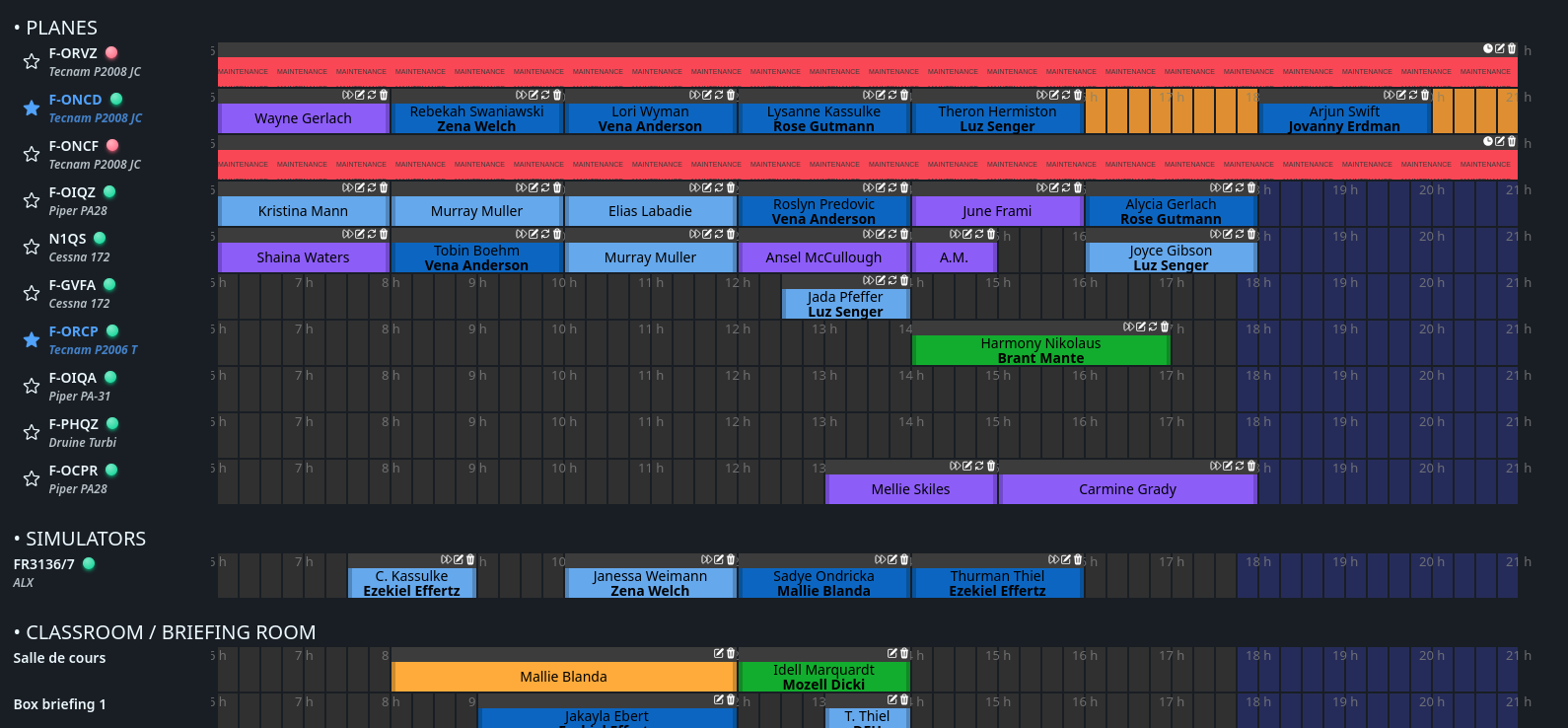Click the clock icon on F-ORVZ maintenance
The height and width of the screenshot is (728, 1568).
click(1488, 48)
